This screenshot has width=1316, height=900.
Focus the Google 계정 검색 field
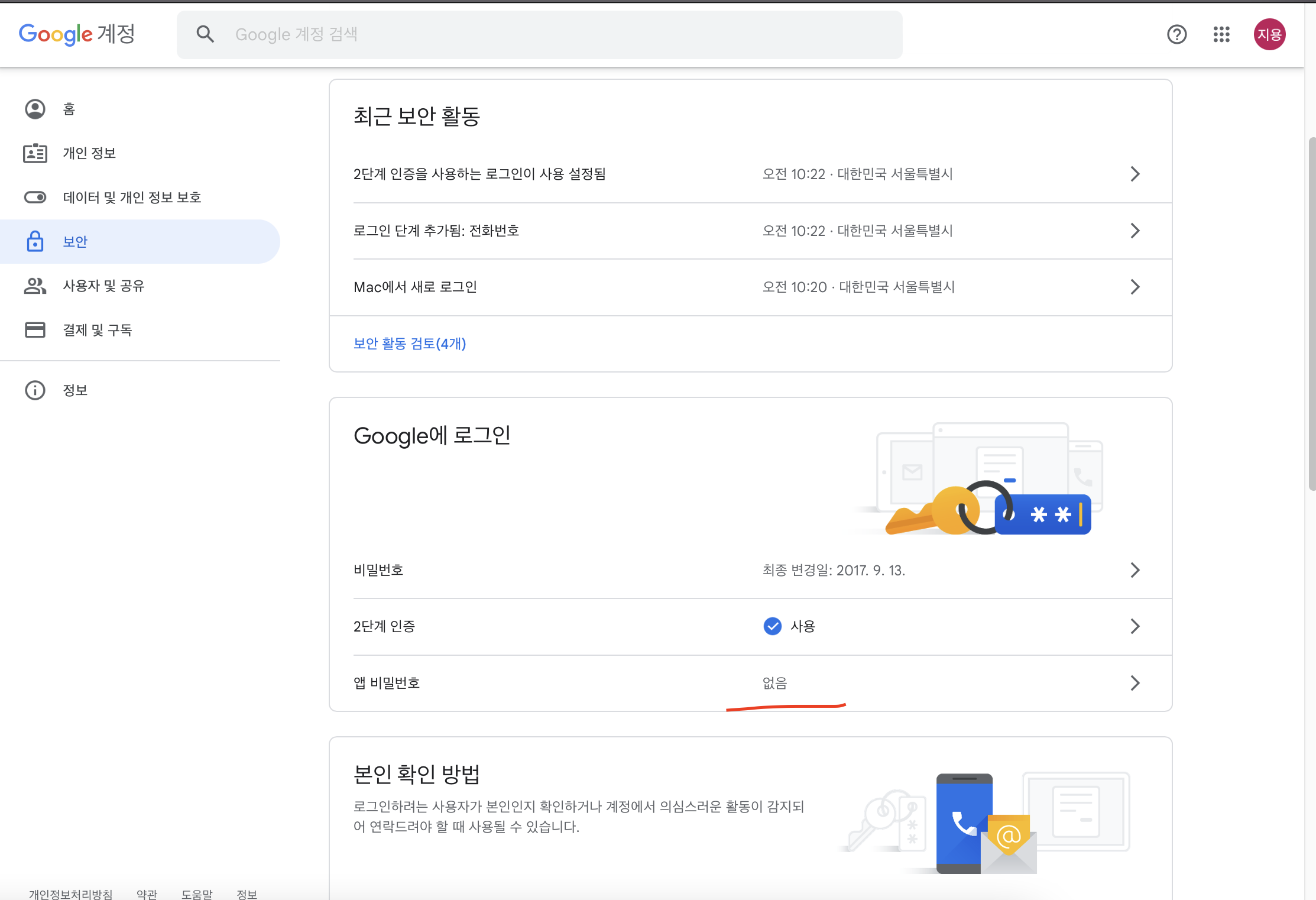[532, 34]
